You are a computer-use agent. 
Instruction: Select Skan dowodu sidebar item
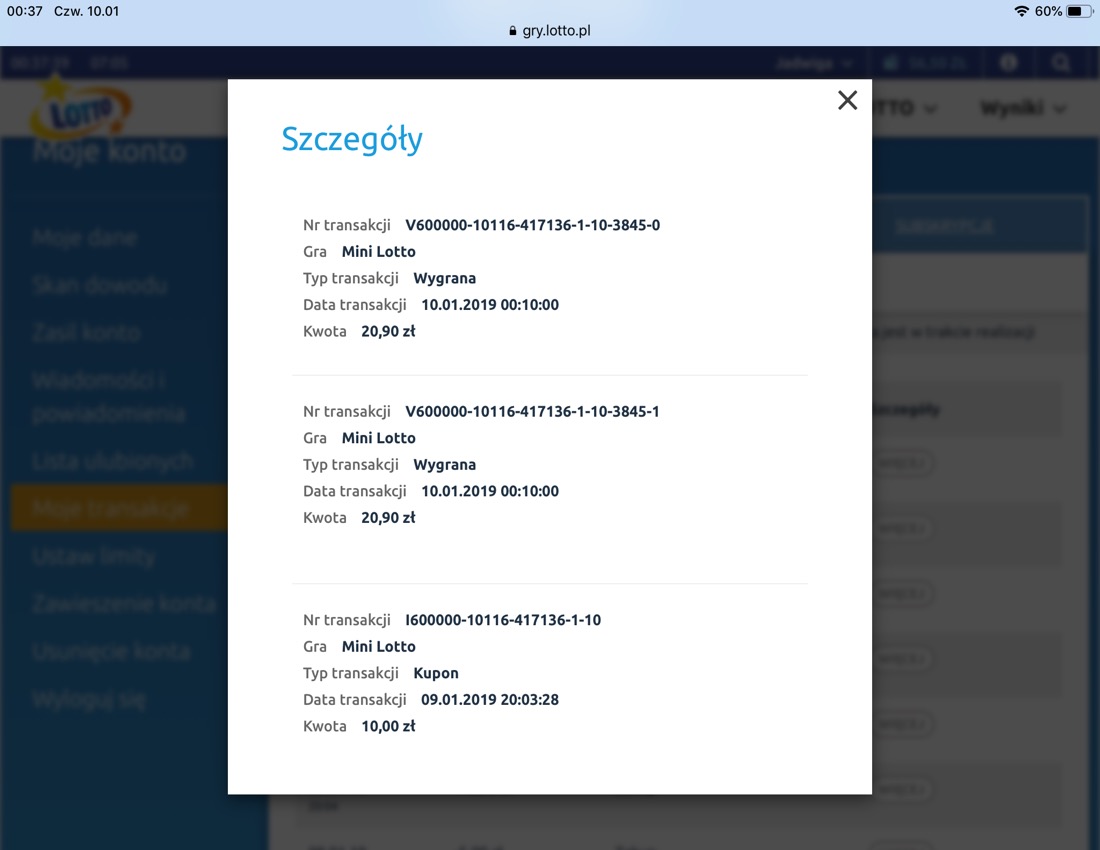(99, 285)
